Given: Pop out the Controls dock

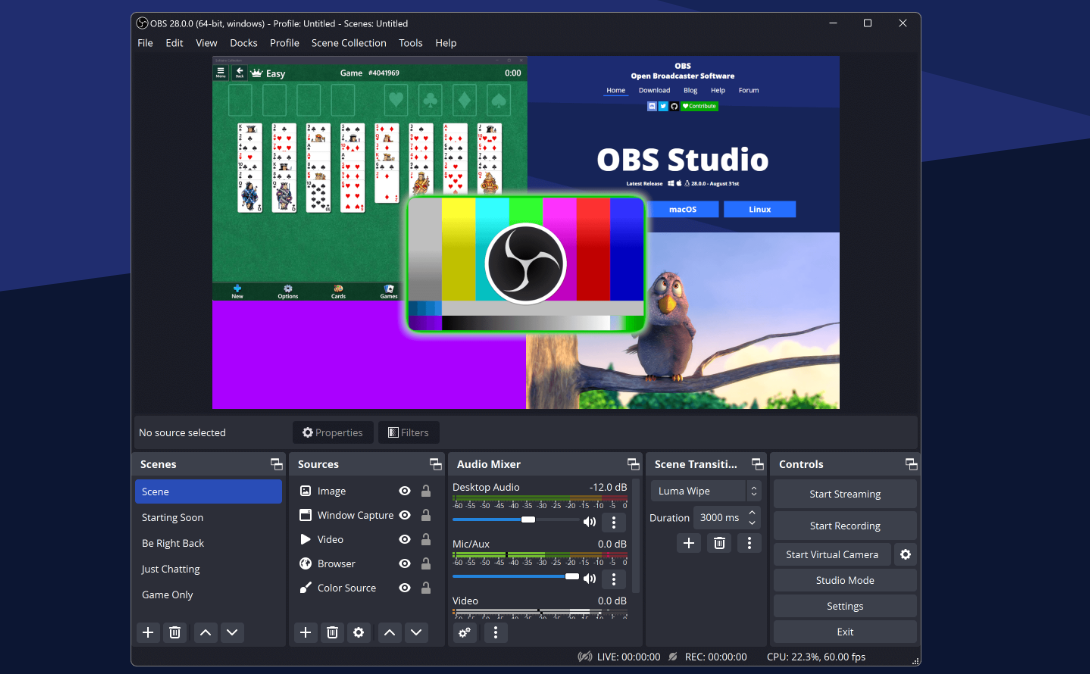Looking at the screenshot, I should click(x=911, y=464).
